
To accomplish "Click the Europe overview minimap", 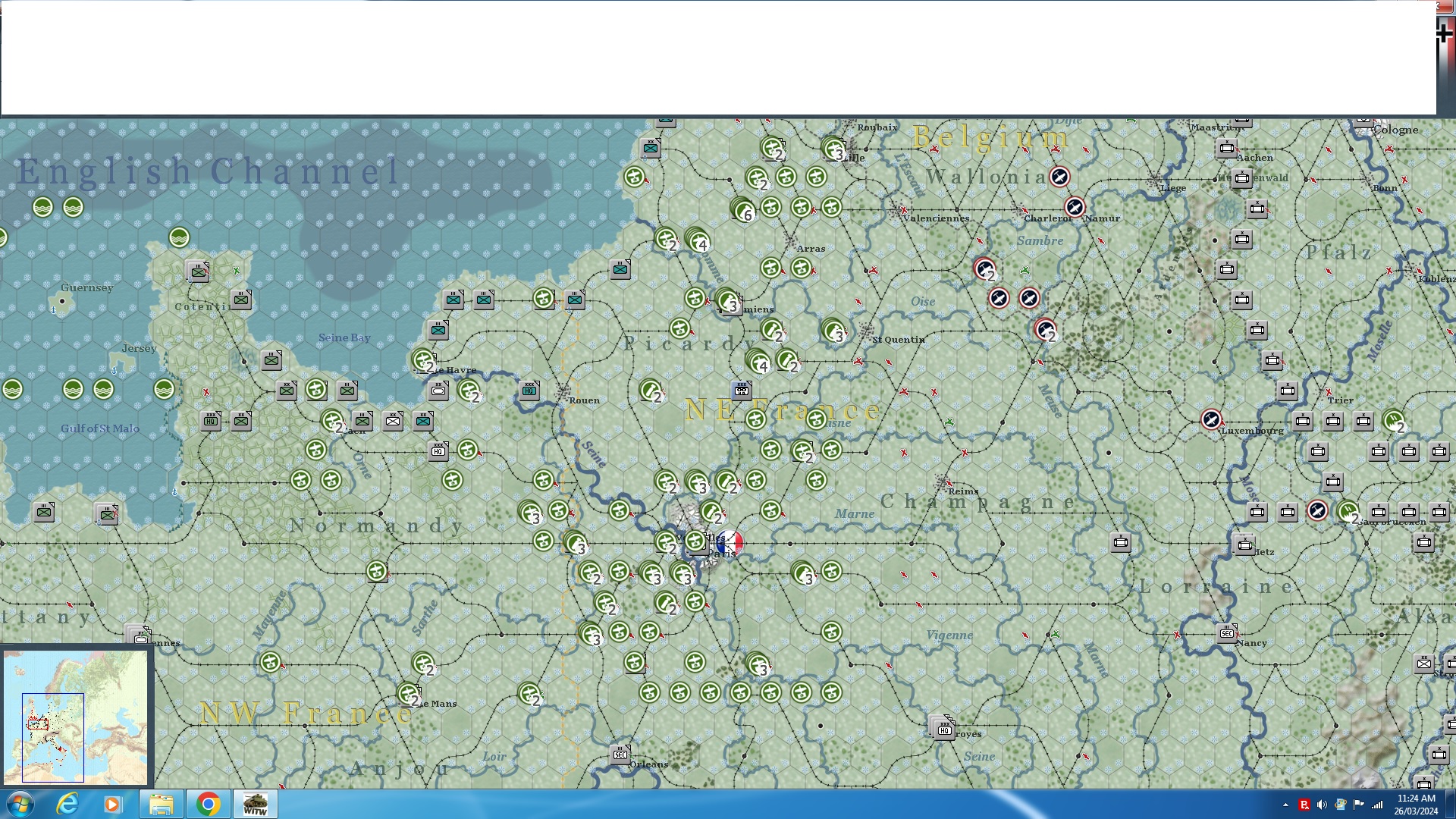I will (76, 717).
